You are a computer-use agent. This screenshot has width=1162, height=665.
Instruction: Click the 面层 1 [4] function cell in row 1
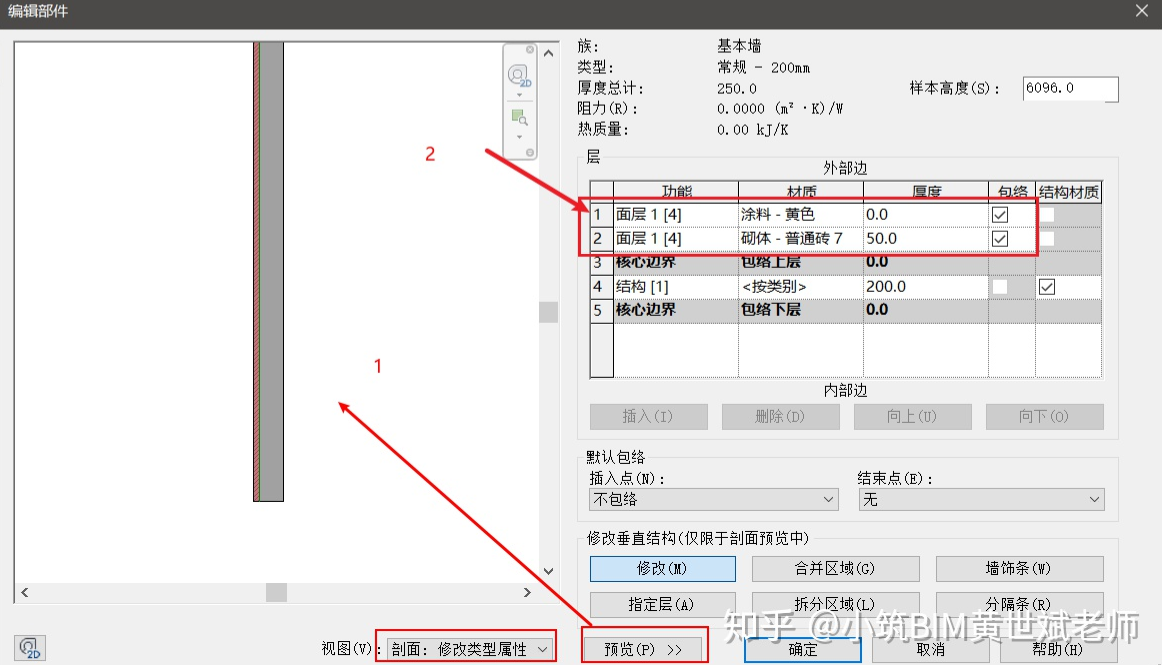[676, 215]
